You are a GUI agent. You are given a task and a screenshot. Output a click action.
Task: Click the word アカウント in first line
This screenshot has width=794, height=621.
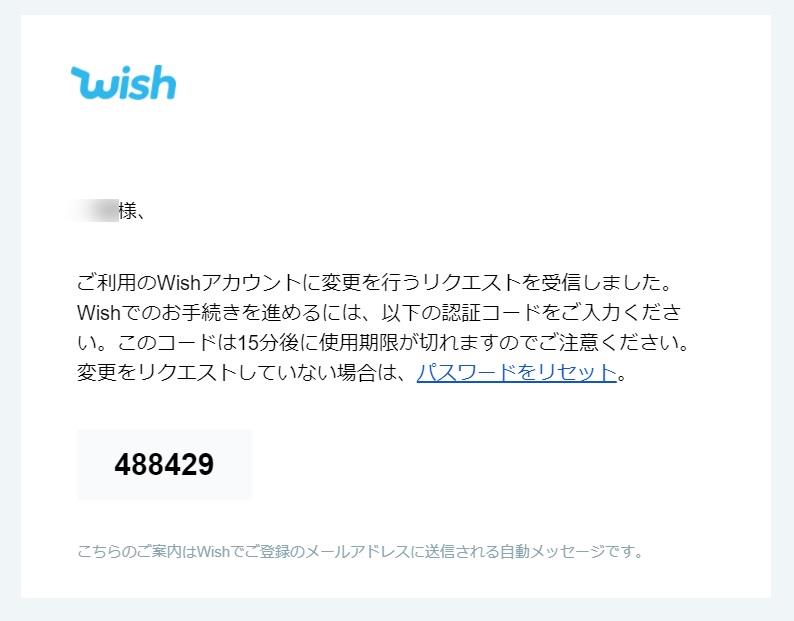(251, 282)
